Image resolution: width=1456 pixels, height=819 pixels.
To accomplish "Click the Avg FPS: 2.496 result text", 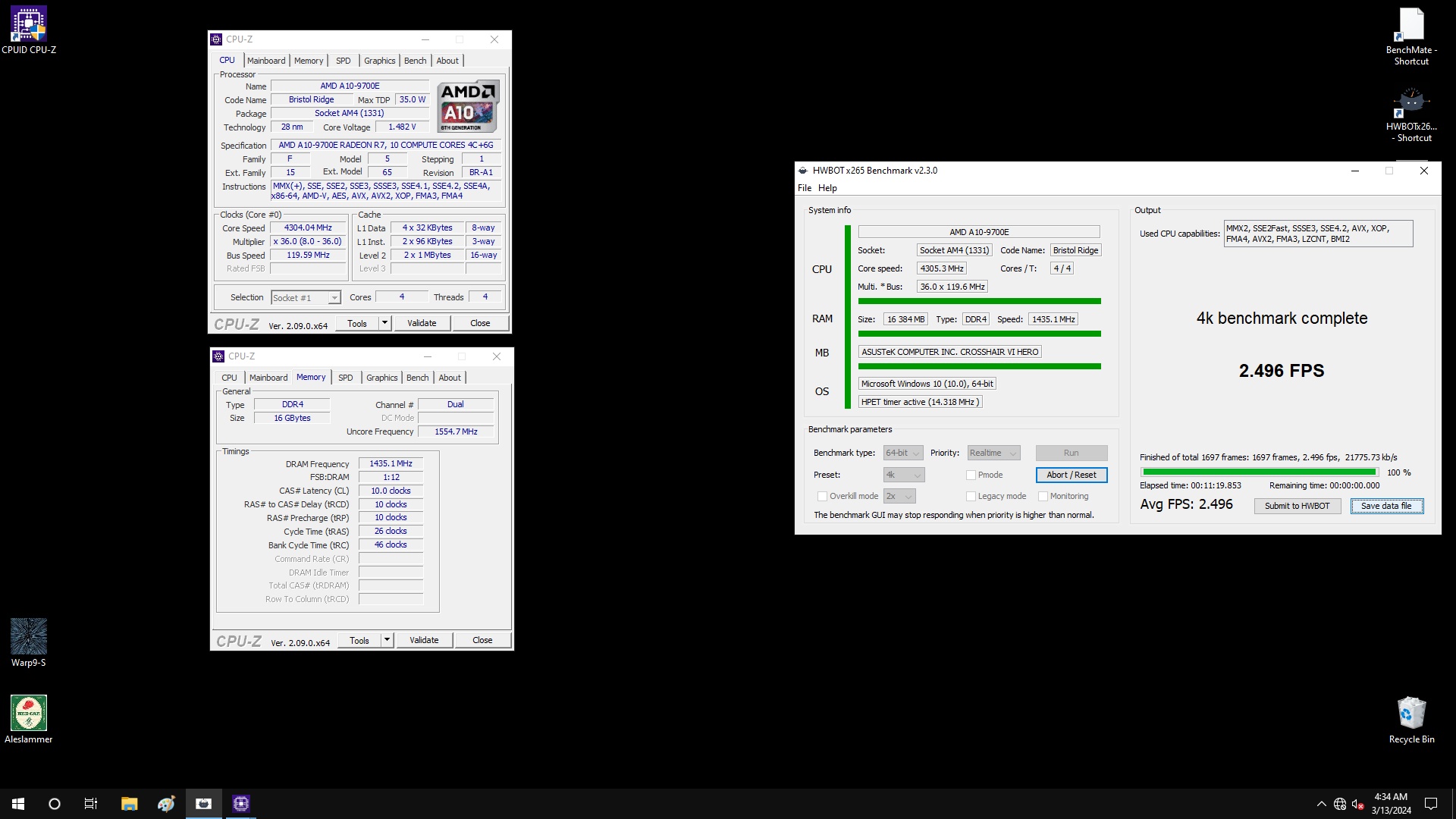I will pyautogui.click(x=1186, y=504).
